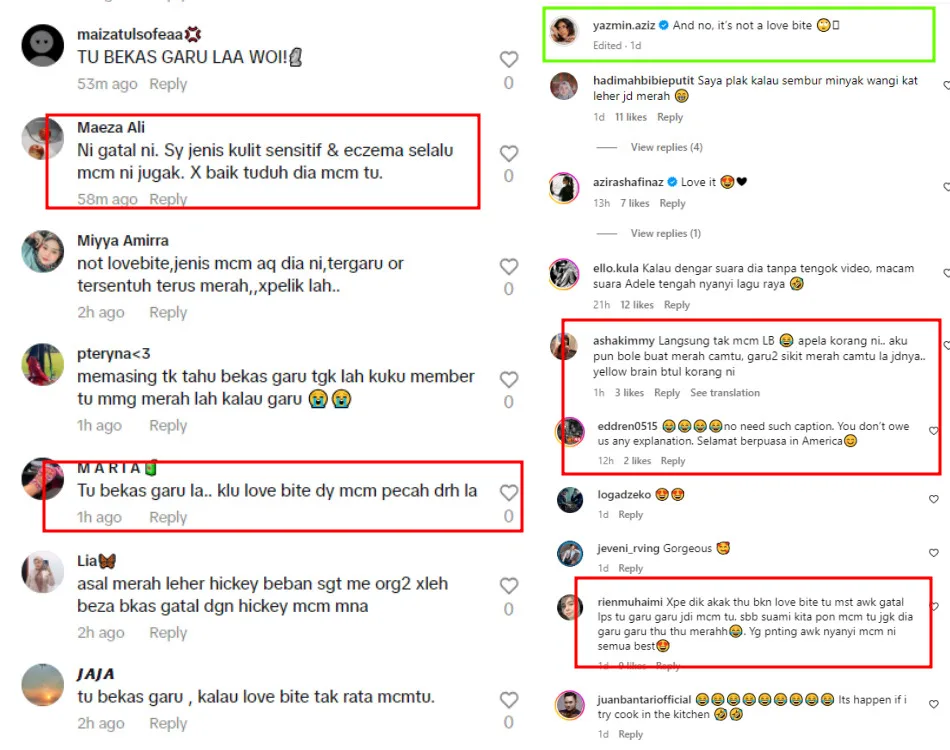
Task: Heart pteryna<3's comment about bekas garu
Action: 508,380
